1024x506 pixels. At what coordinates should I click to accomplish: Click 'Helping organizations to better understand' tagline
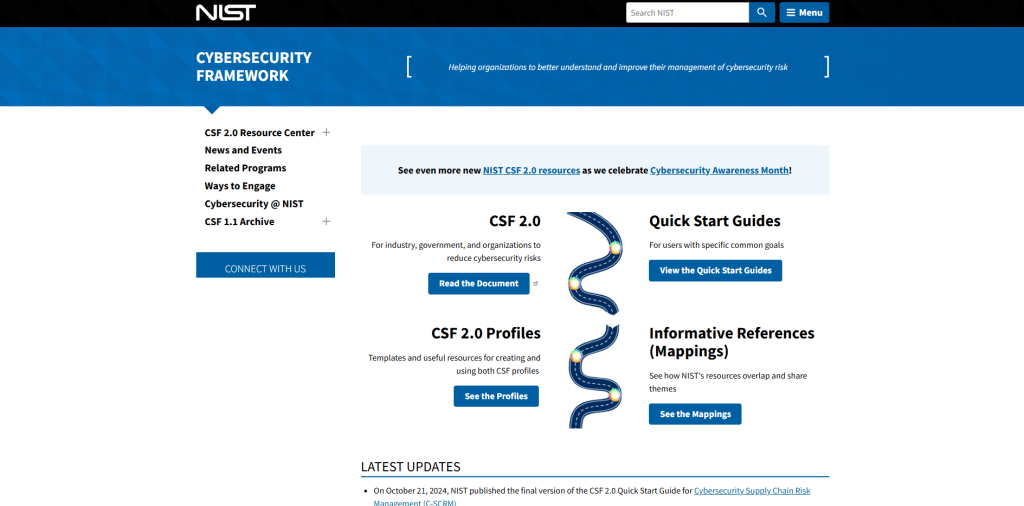618,67
